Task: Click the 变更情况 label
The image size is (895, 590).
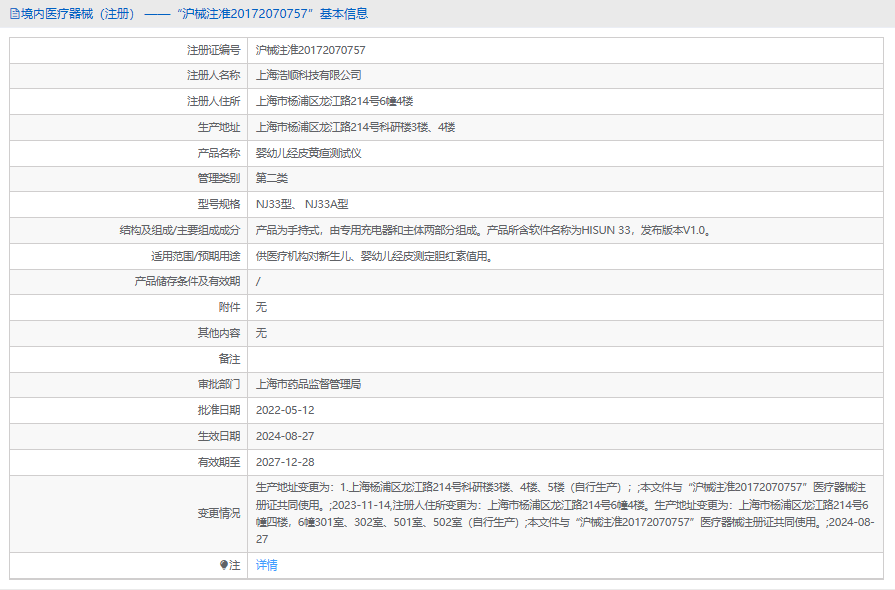Action: (219, 514)
